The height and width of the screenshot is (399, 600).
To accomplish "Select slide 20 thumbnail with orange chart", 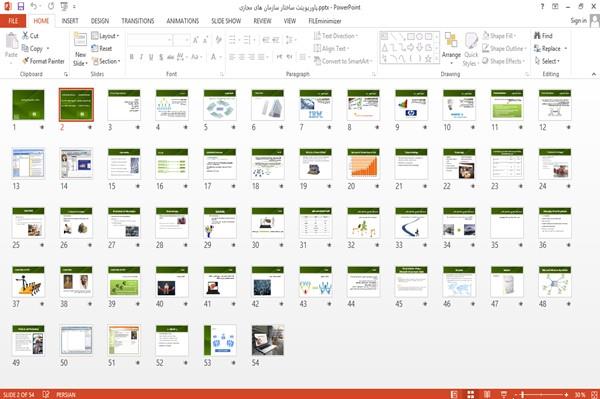I will click(x=364, y=164).
